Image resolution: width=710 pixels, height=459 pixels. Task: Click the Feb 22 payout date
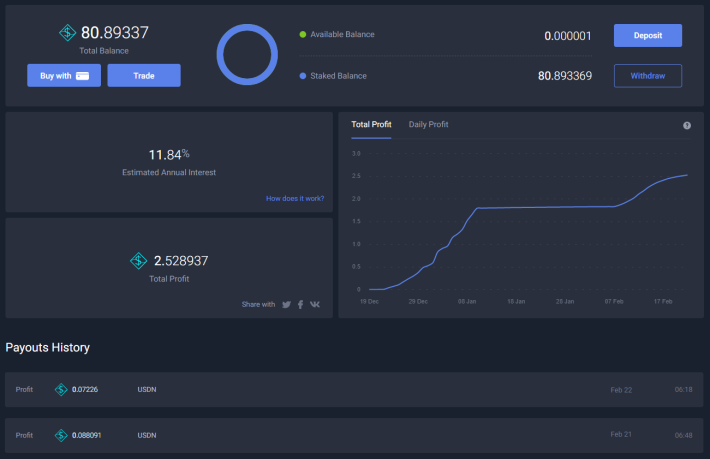pyautogui.click(x=621, y=390)
